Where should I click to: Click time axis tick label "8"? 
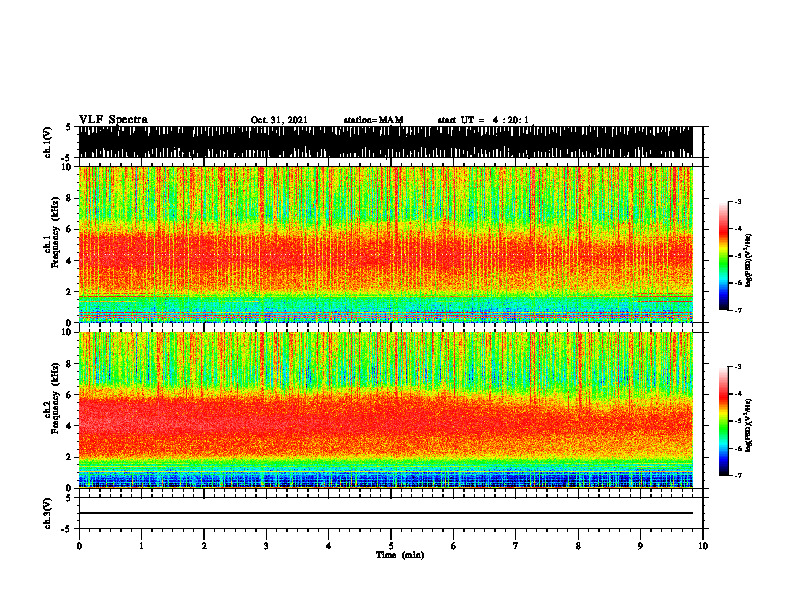(x=578, y=546)
